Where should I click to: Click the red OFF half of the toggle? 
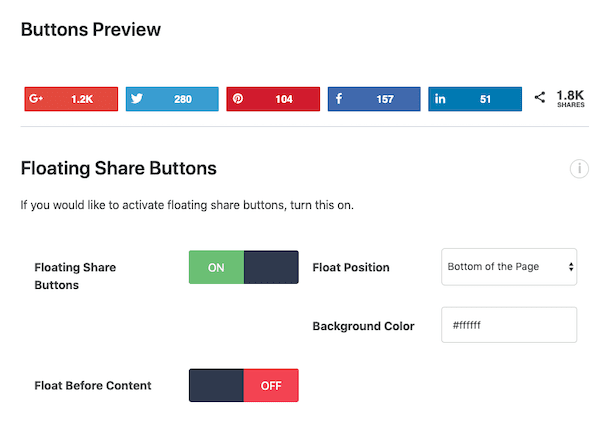(271, 385)
